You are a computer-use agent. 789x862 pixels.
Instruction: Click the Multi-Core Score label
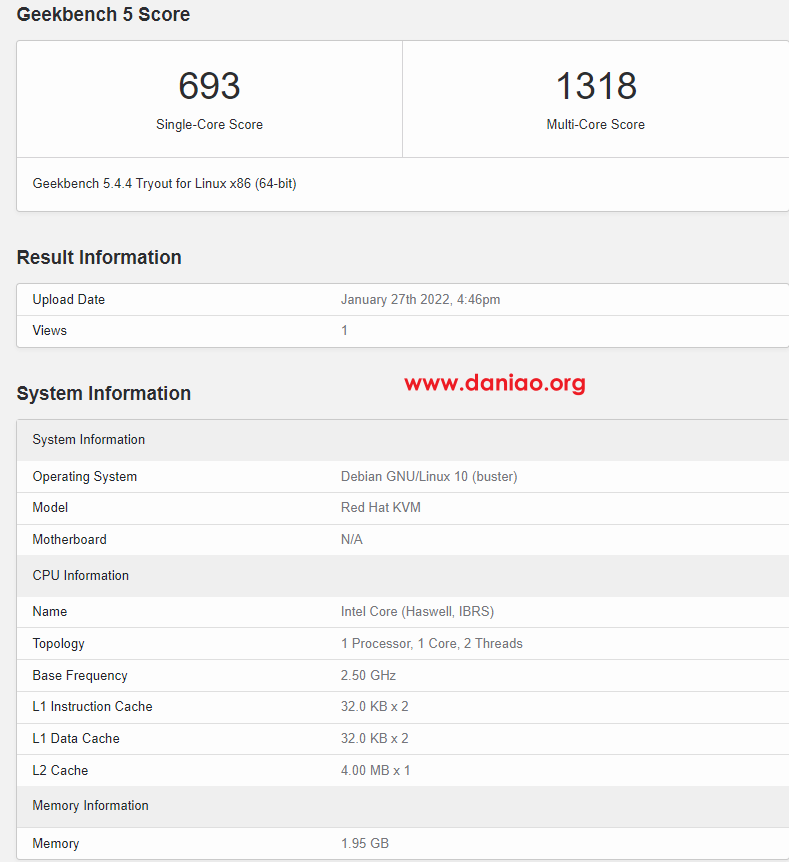(595, 125)
